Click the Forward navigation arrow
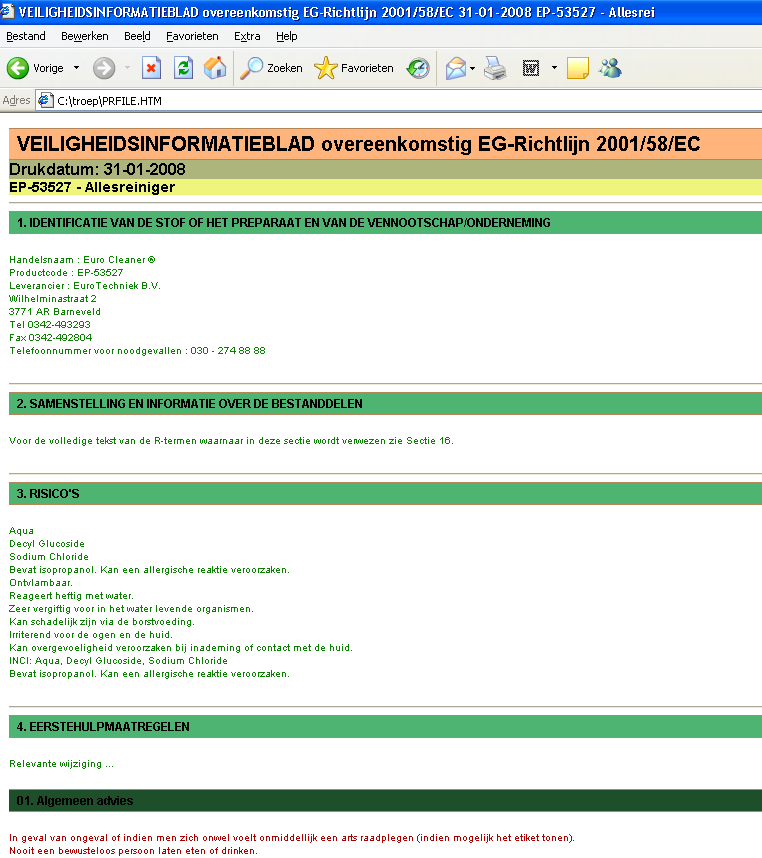The height and width of the screenshot is (858, 762). [104, 68]
